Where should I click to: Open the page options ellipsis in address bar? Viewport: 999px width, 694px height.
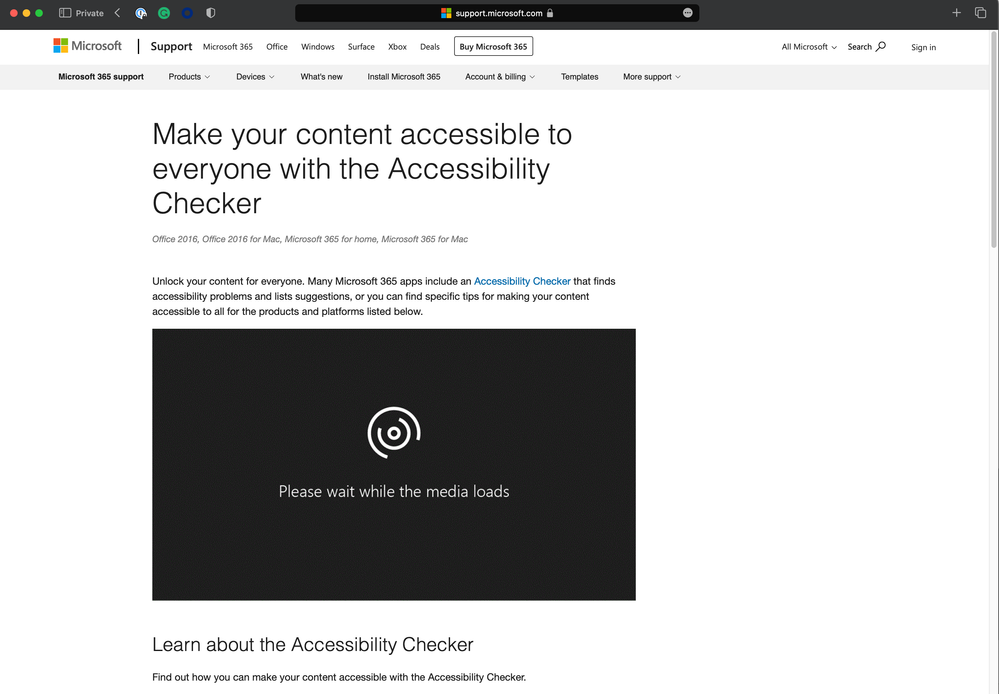pos(687,13)
